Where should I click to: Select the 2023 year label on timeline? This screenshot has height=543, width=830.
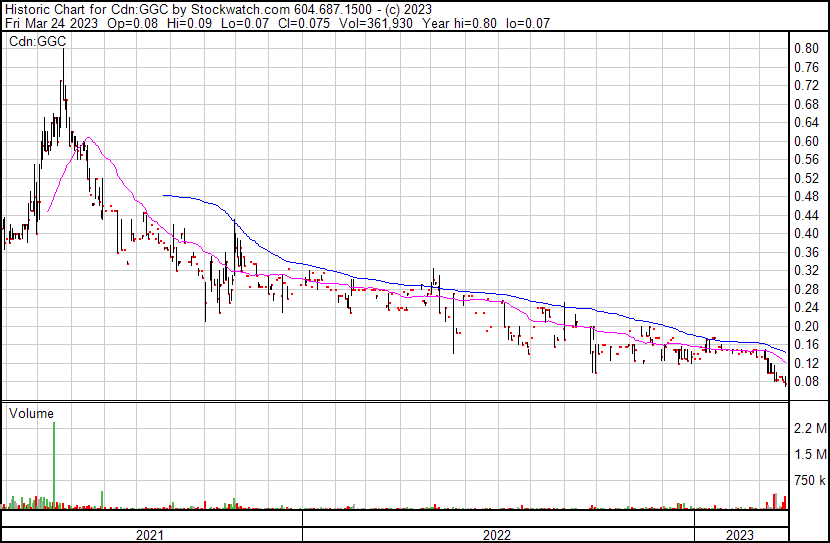(740, 535)
